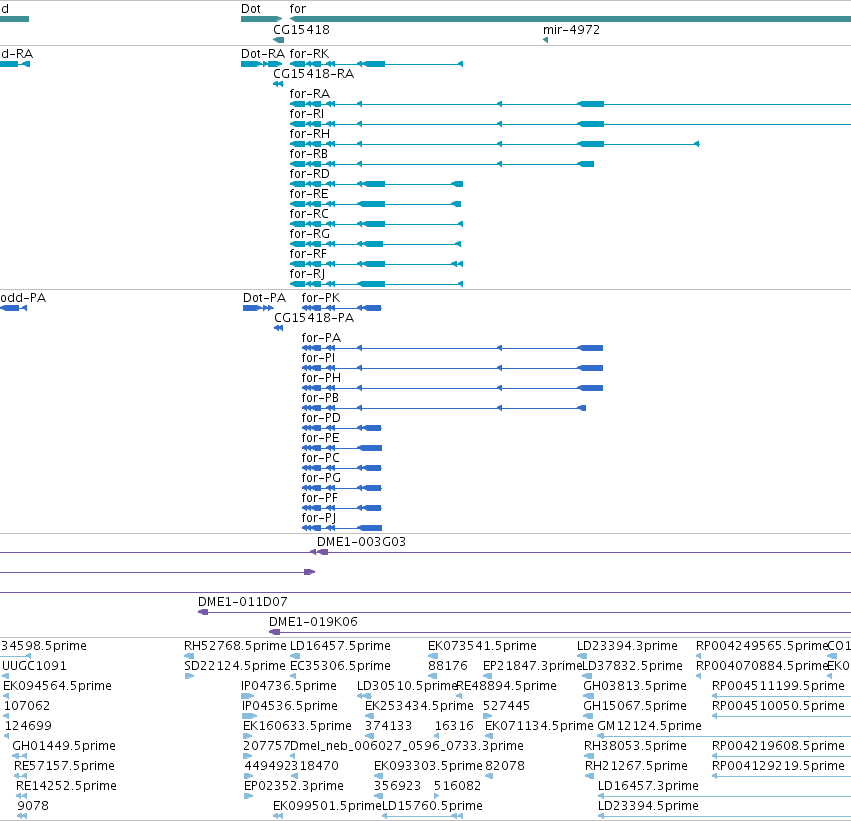
Task: Open BAC clone DME1-019K06 label
Action: point(313,622)
